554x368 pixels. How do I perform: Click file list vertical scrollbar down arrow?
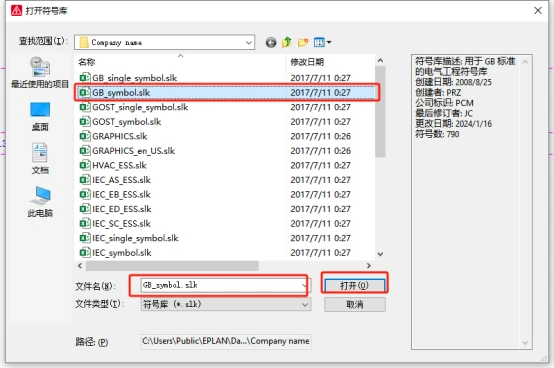point(380,254)
